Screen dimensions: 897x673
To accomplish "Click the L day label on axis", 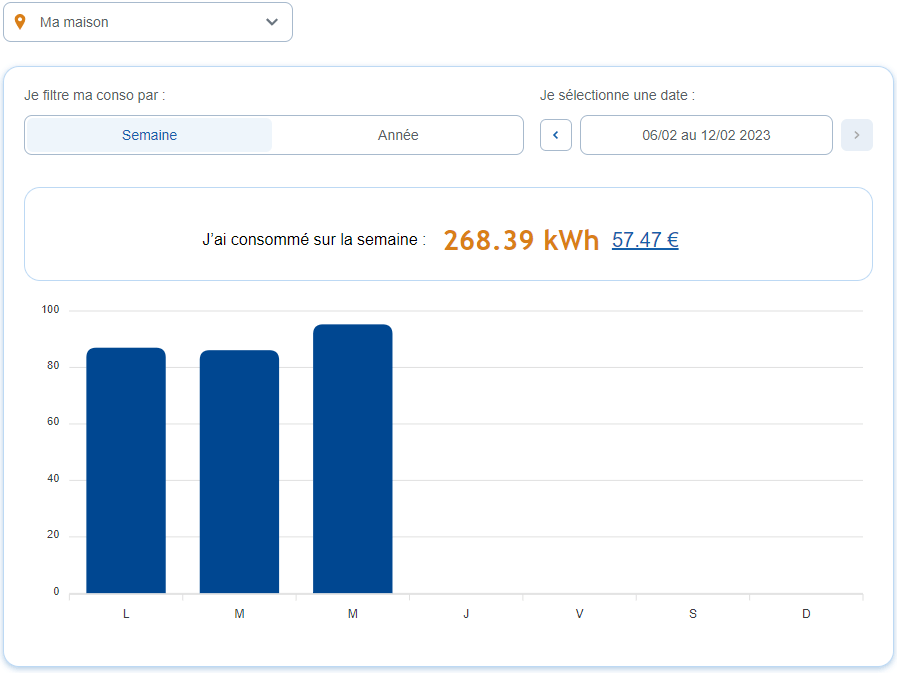I will tap(126, 614).
